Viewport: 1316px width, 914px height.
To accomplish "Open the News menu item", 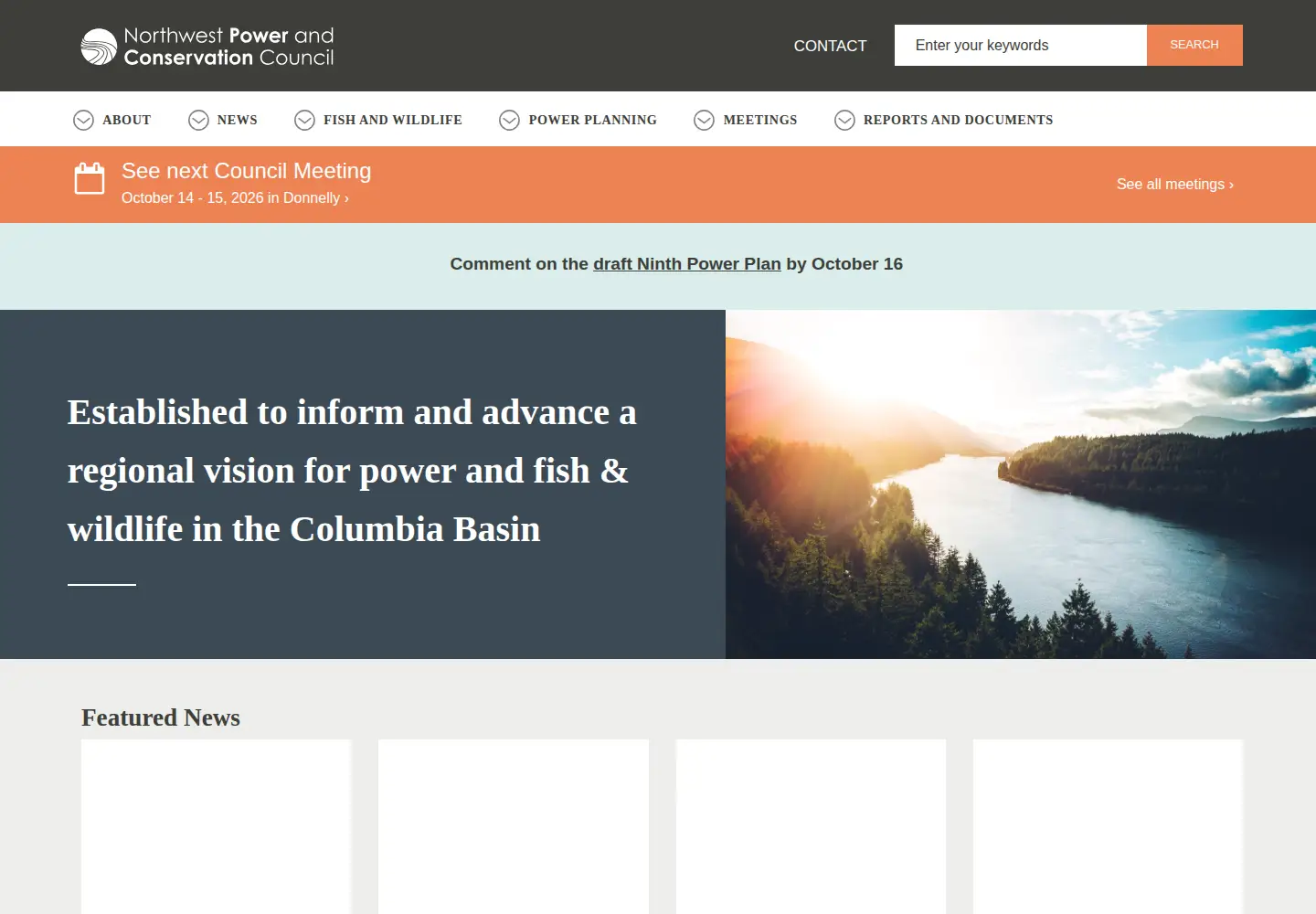I will pyautogui.click(x=238, y=120).
